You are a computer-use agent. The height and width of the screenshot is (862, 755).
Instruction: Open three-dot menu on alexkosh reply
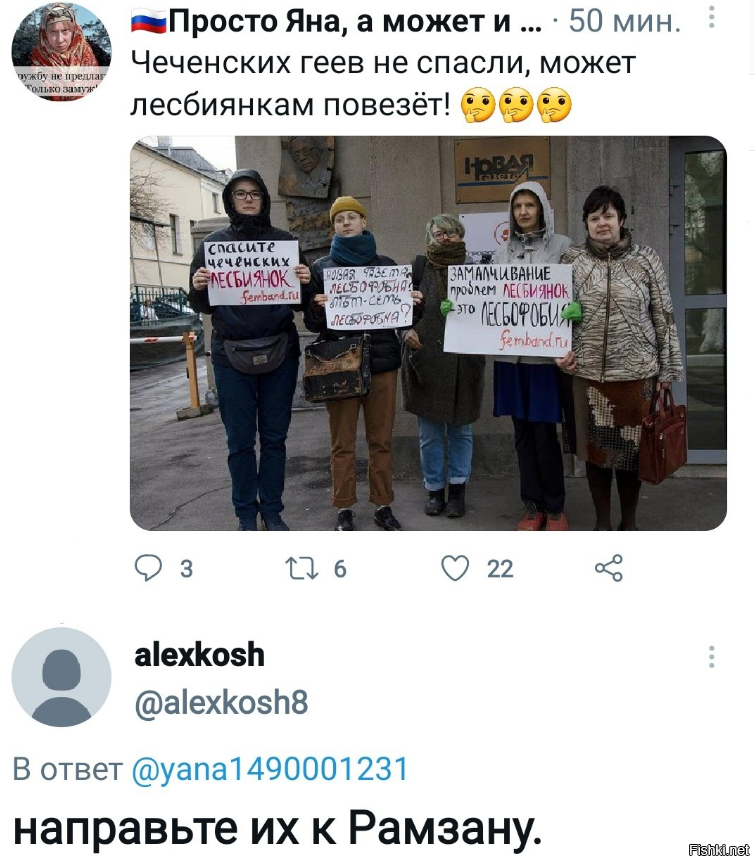pos(712,656)
